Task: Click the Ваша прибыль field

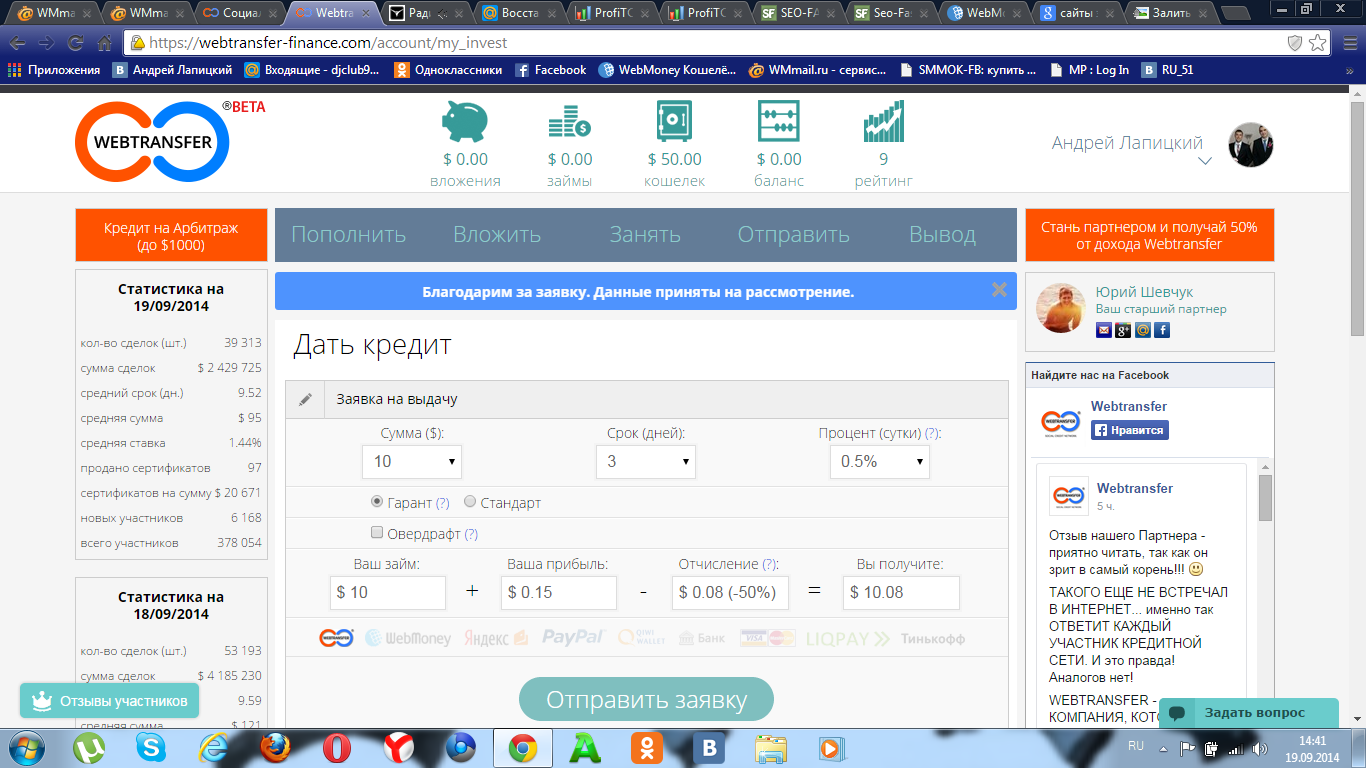Action: [x=559, y=593]
